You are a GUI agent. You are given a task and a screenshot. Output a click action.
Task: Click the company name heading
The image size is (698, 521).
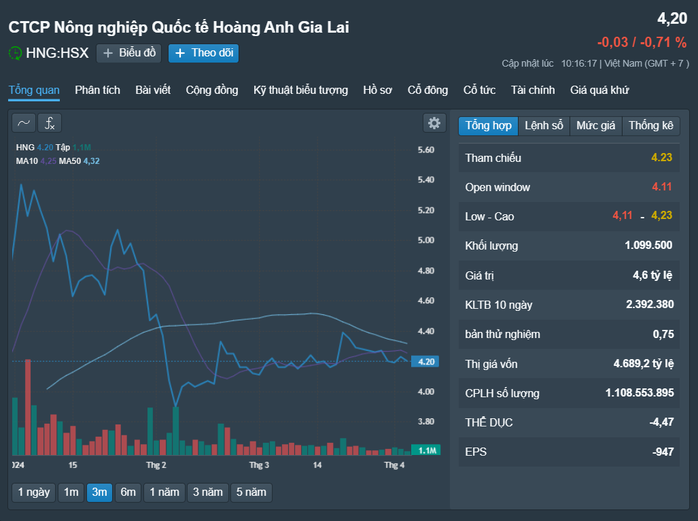[x=179, y=28]
